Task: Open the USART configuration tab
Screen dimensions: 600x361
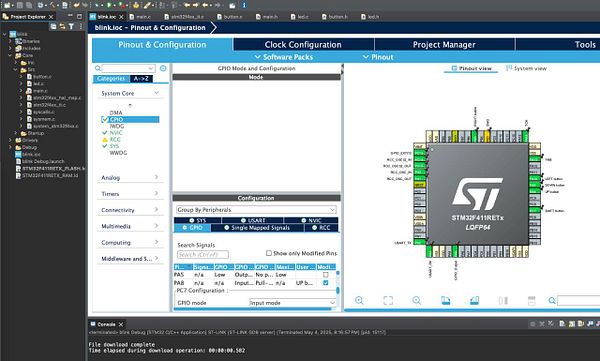Action: tap(253, 221)
